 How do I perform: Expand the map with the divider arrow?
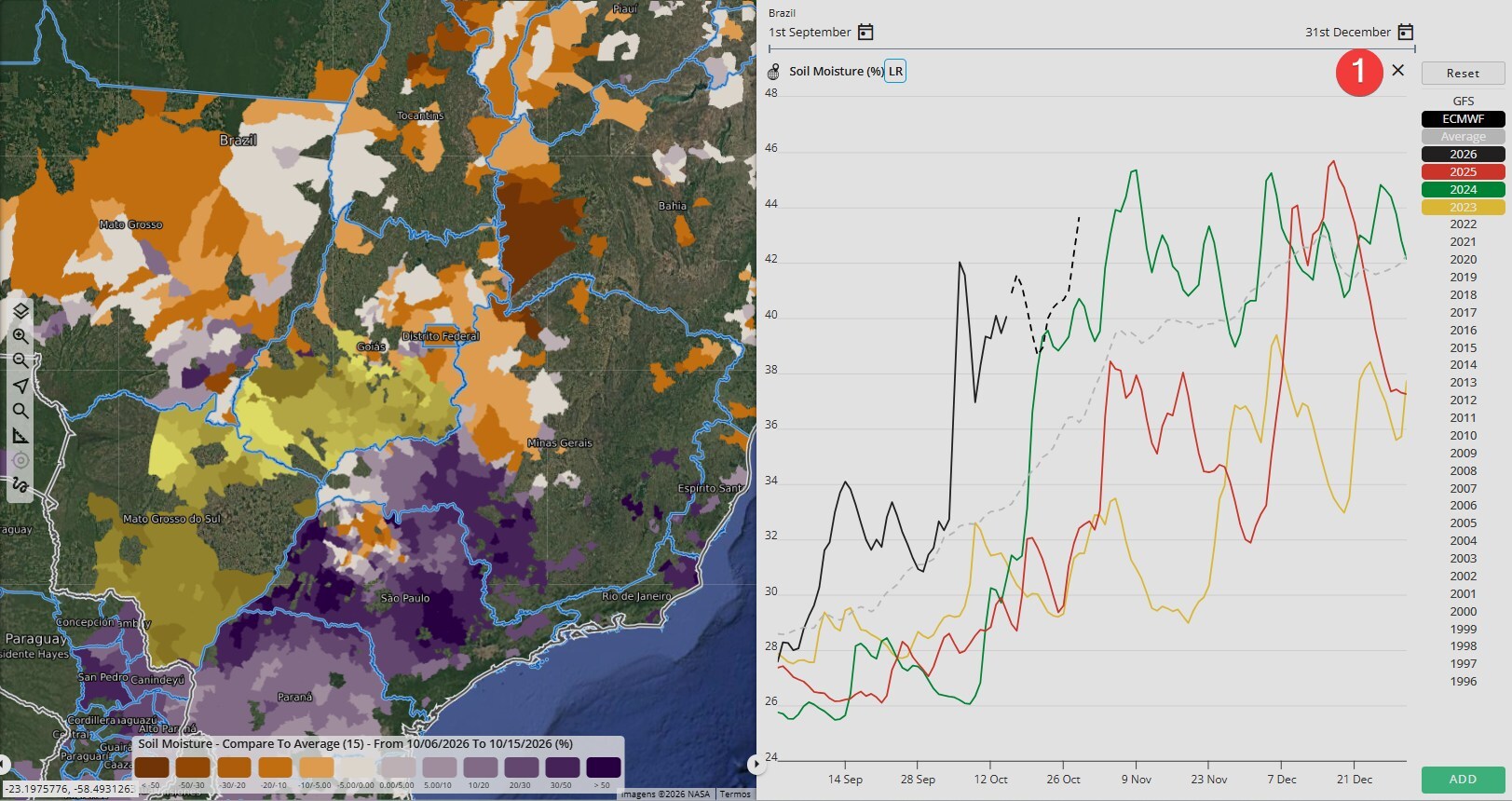755,764
